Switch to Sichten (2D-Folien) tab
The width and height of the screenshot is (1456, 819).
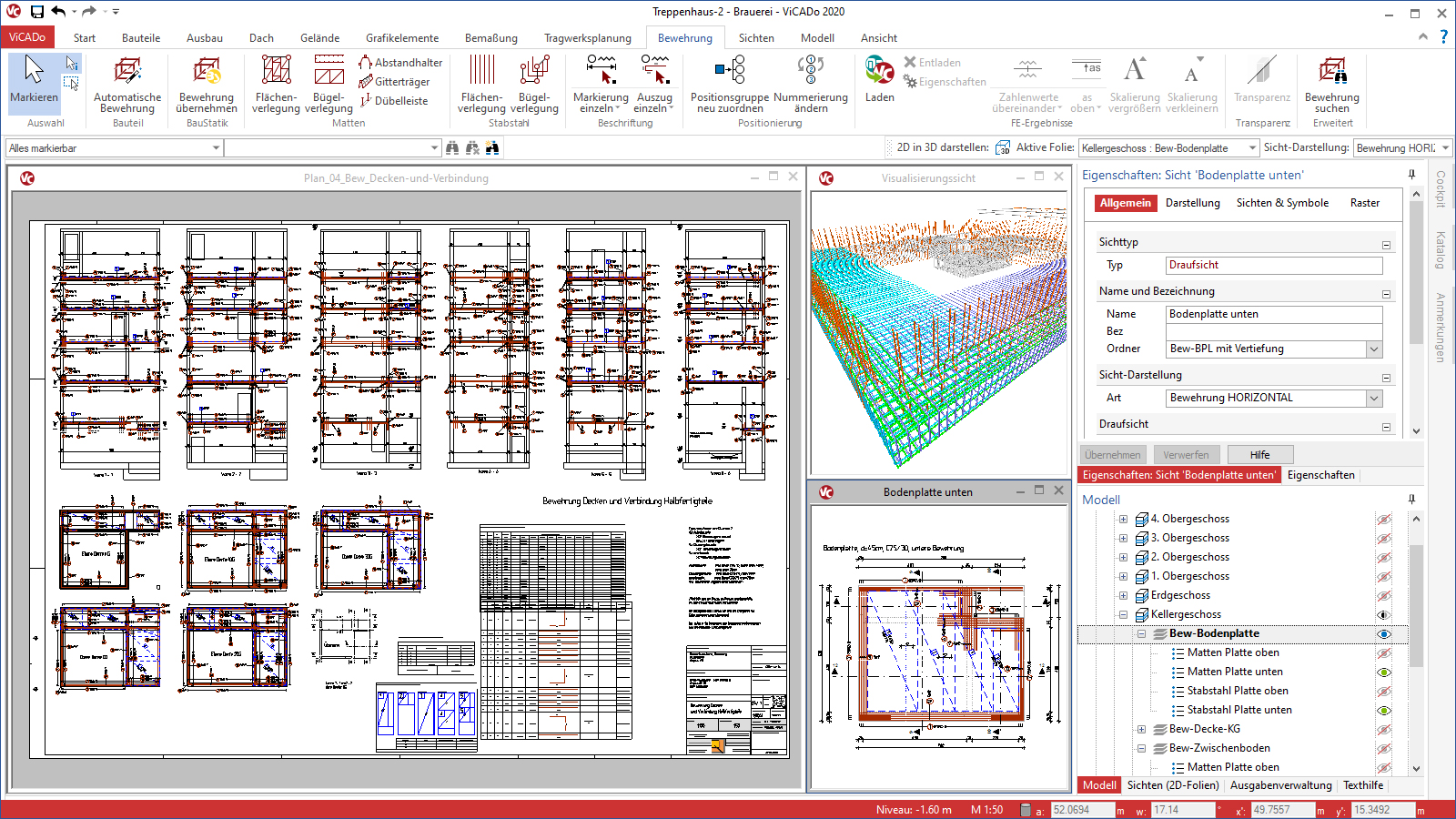tap(1173, 785)
